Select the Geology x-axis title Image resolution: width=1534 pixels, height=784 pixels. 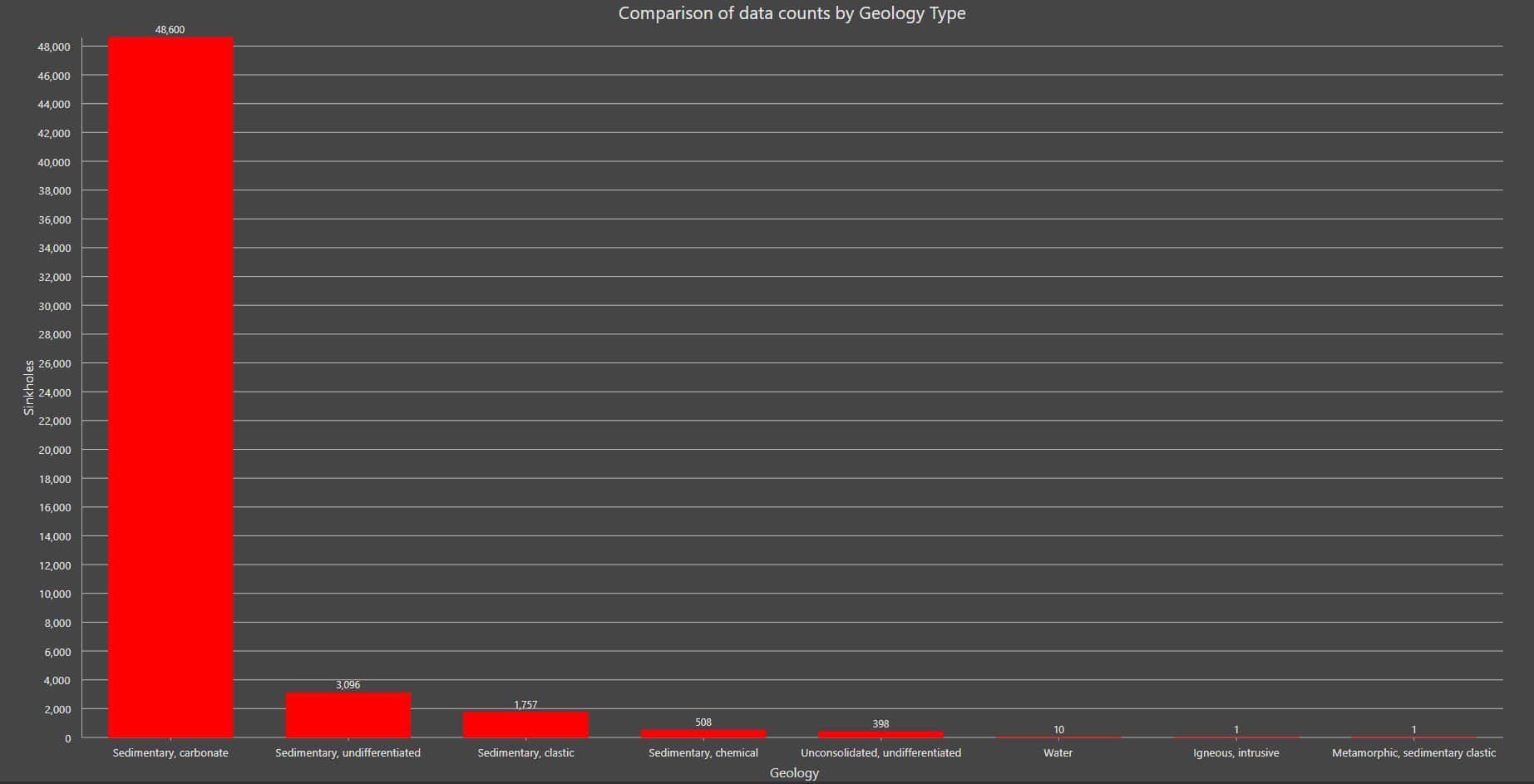coord(794,772)
